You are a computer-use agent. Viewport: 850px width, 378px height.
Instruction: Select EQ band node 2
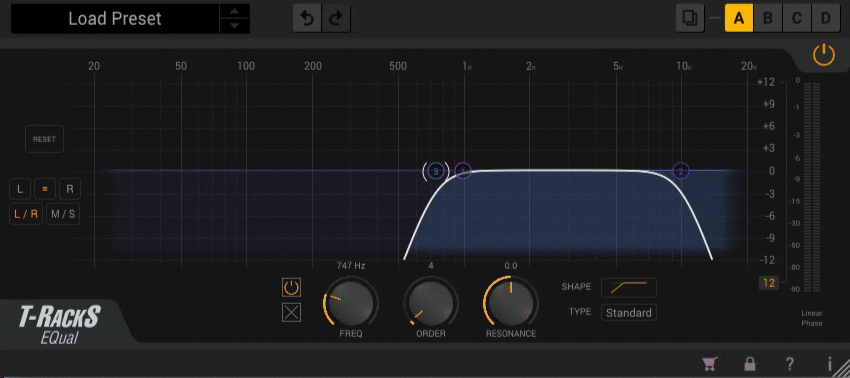[x=681, y=171]
